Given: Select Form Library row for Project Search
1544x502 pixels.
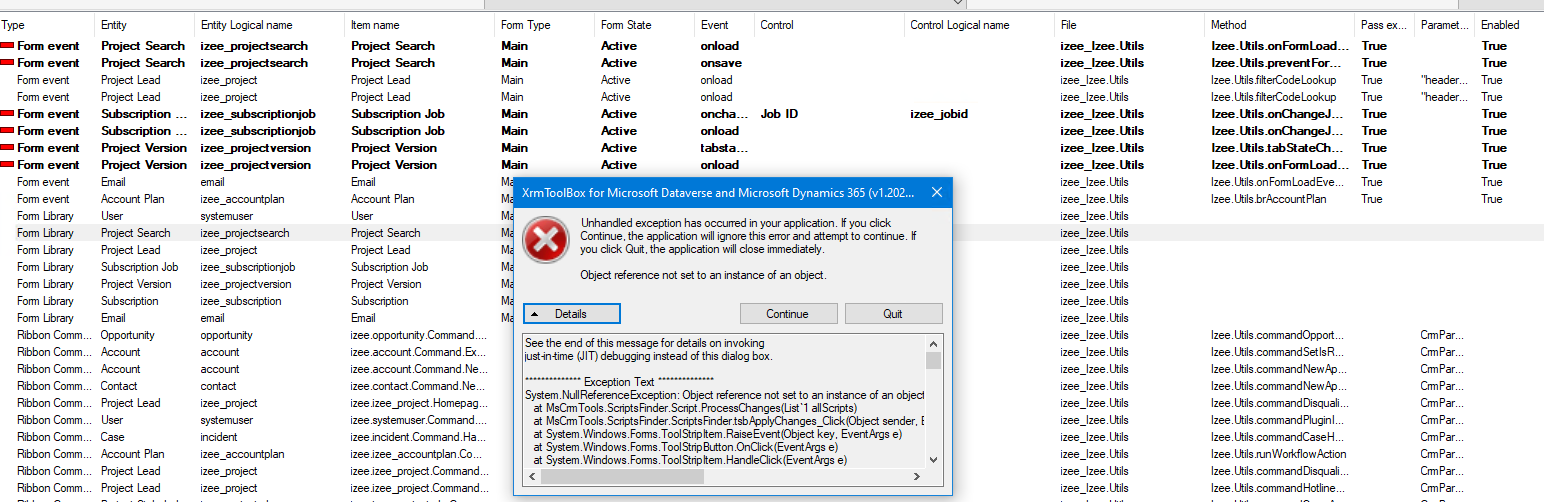Looking at the screenshot, I should click(772, 233).
